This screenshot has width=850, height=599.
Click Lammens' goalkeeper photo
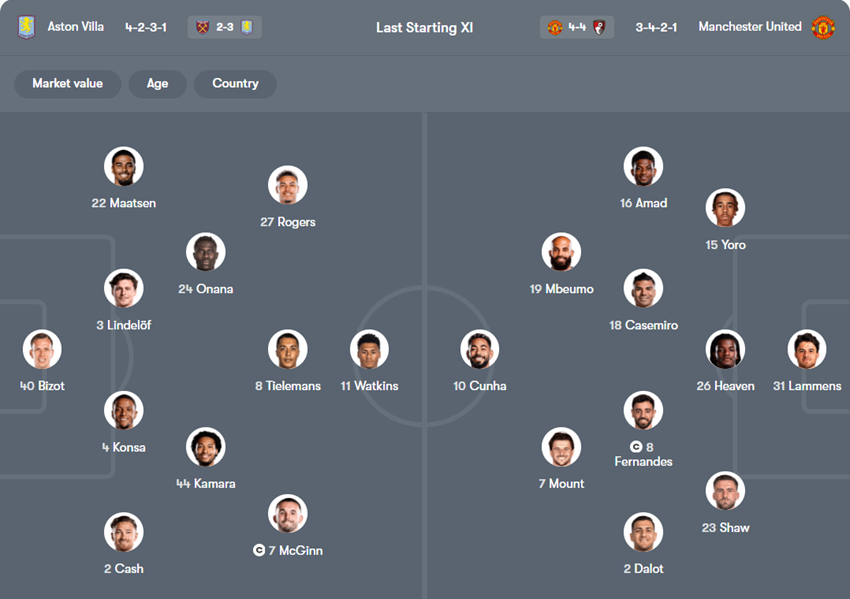[806, 350]
